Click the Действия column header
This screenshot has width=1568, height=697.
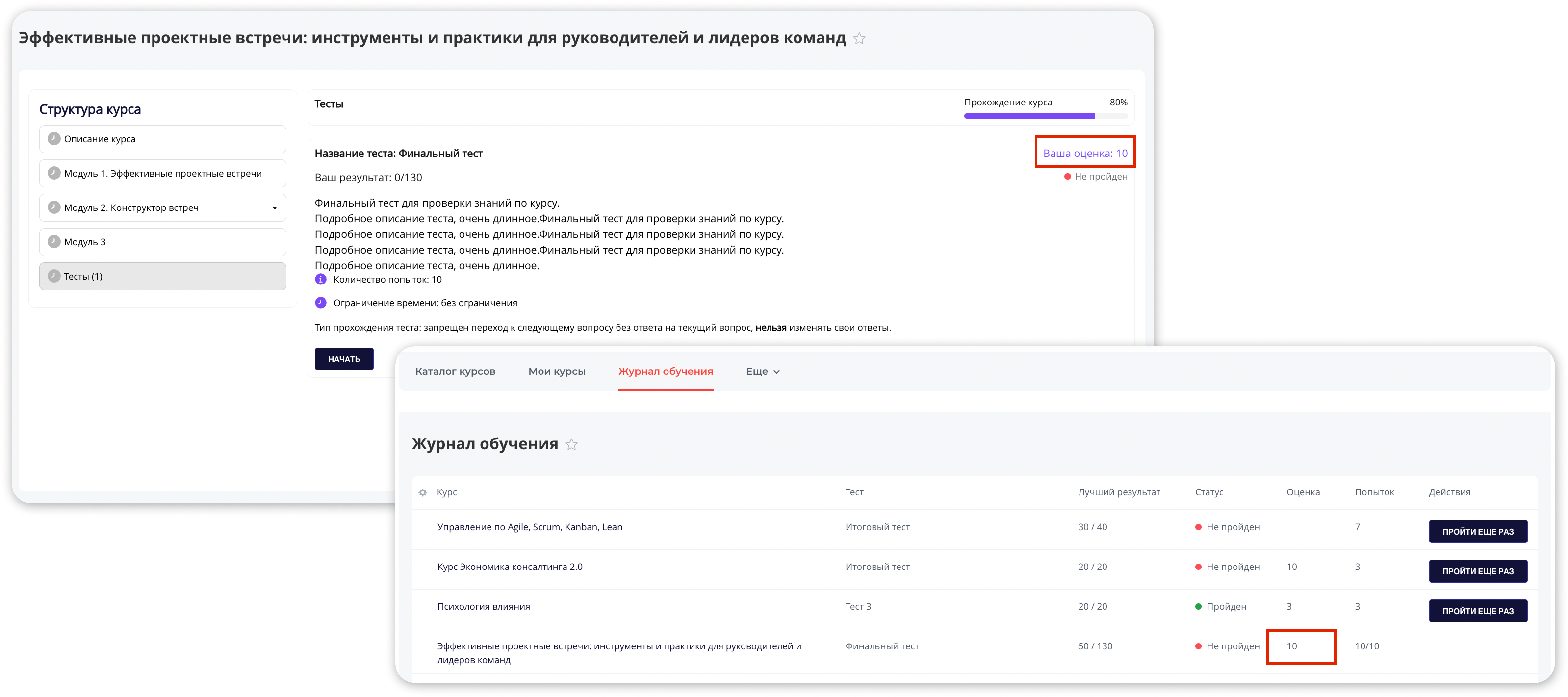[1449, 492]
